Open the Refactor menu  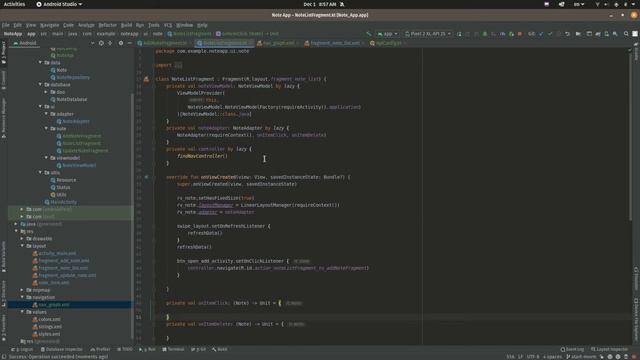[108, 25]
